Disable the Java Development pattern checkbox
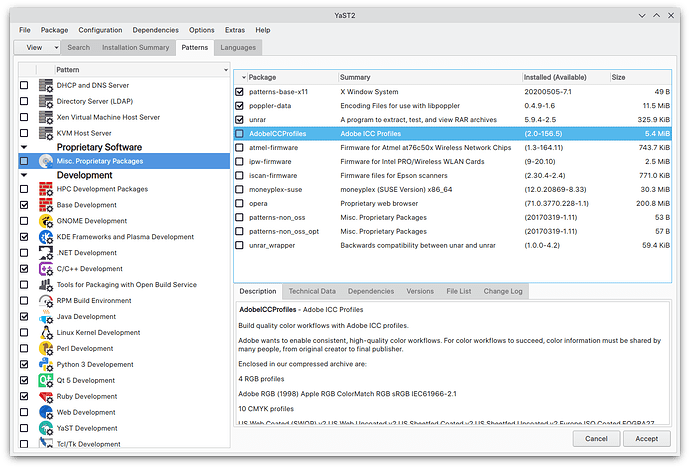Viewport: 690px width, 468px height. point(24,317)
